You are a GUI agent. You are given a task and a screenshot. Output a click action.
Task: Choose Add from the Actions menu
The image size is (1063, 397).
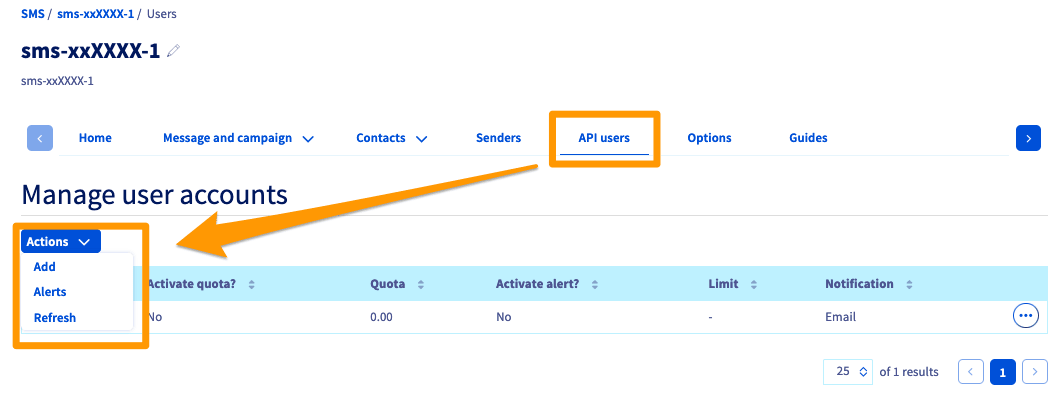coord(45,267)
